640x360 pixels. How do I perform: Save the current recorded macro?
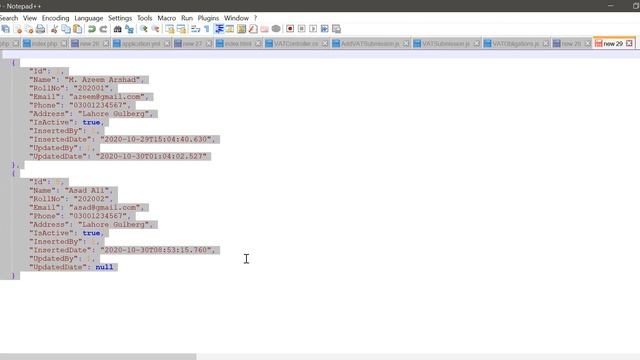tap(336, 29)
